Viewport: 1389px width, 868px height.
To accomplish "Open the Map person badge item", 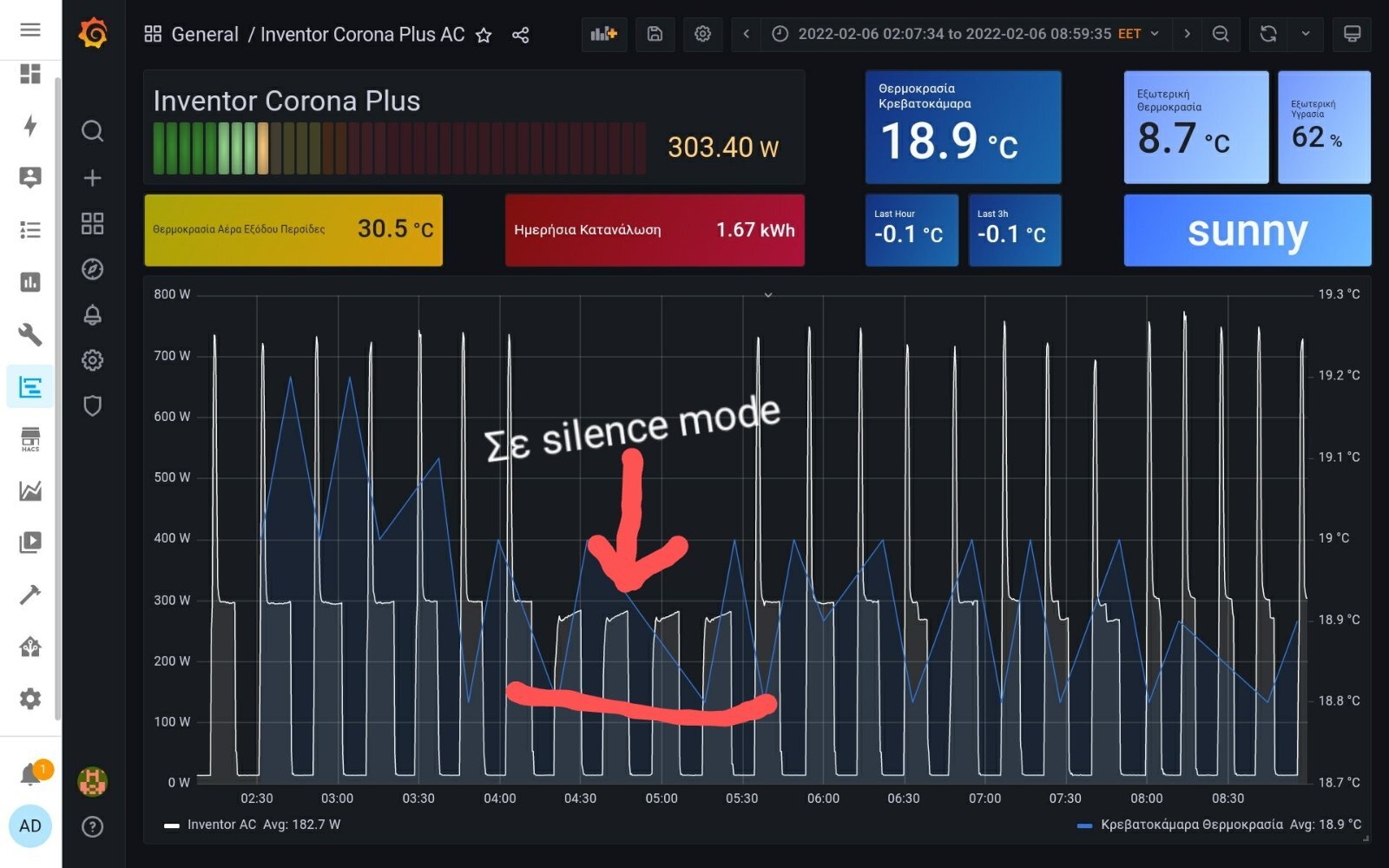I will point(30,178).
